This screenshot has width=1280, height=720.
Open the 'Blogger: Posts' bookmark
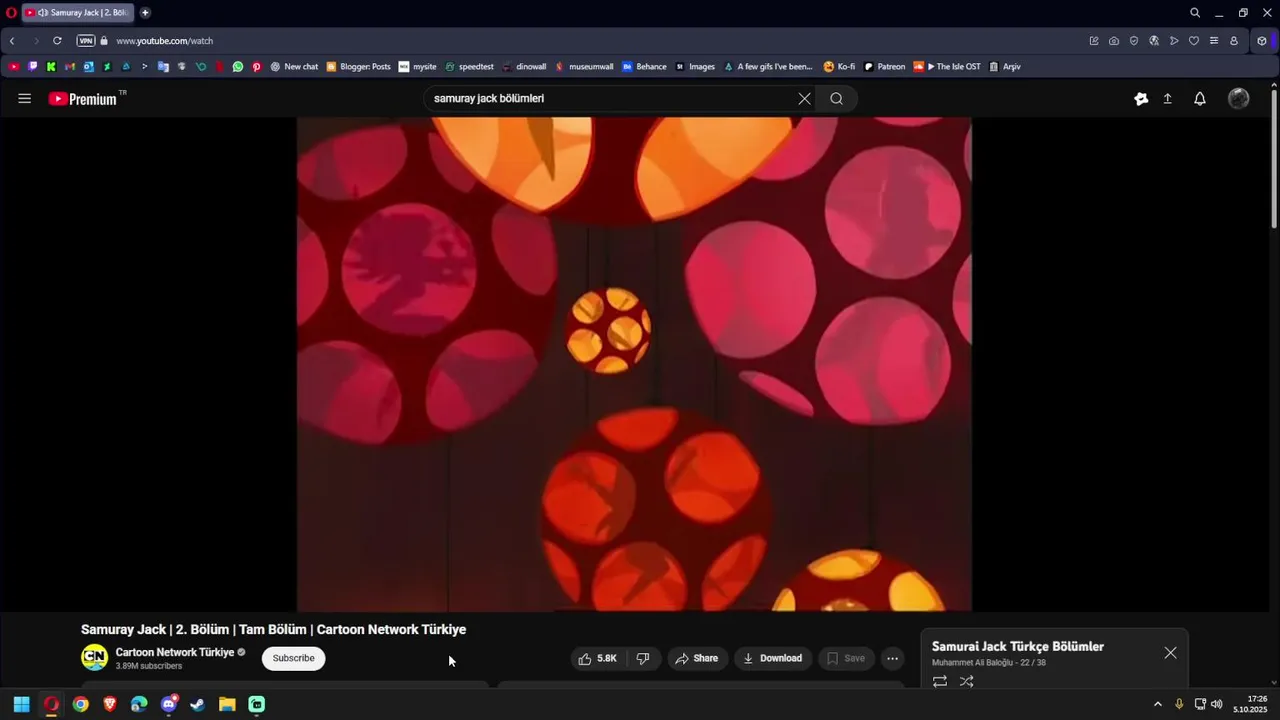tap(358, 67)
